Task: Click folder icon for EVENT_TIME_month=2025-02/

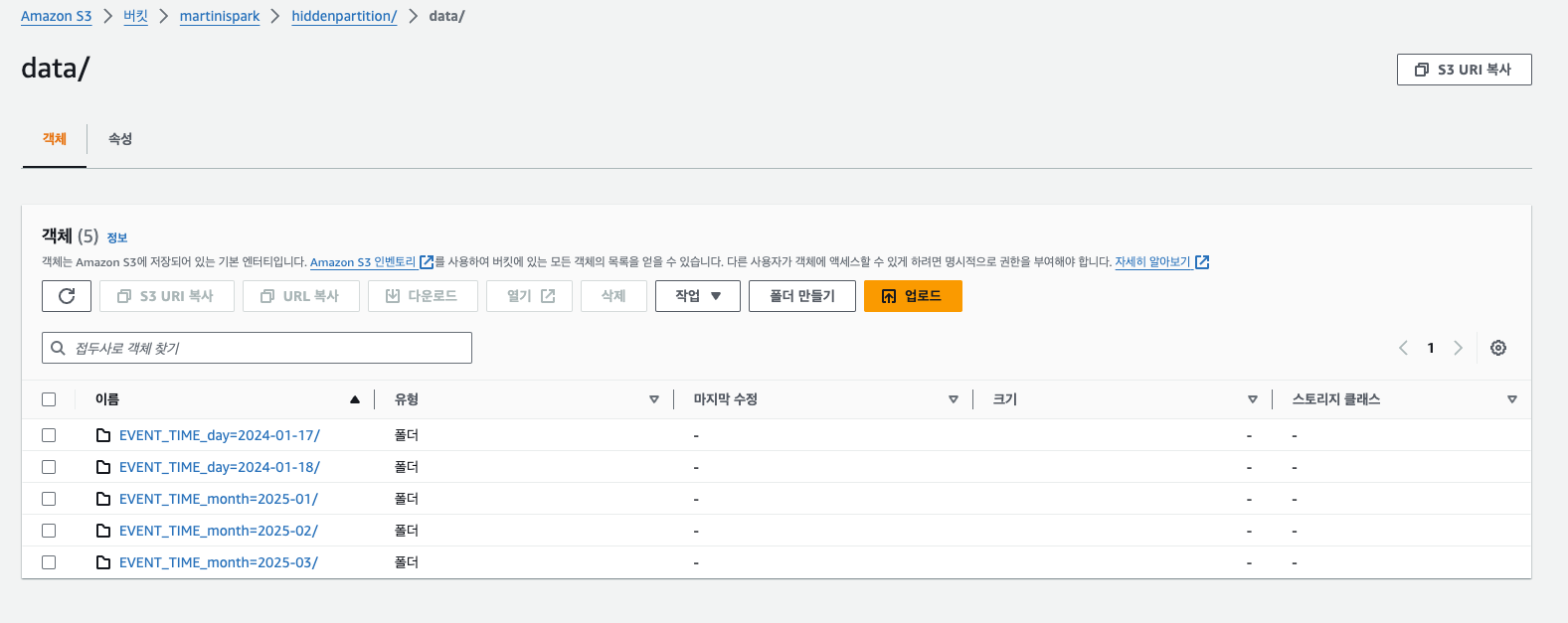Action: [x=103, y=531]
